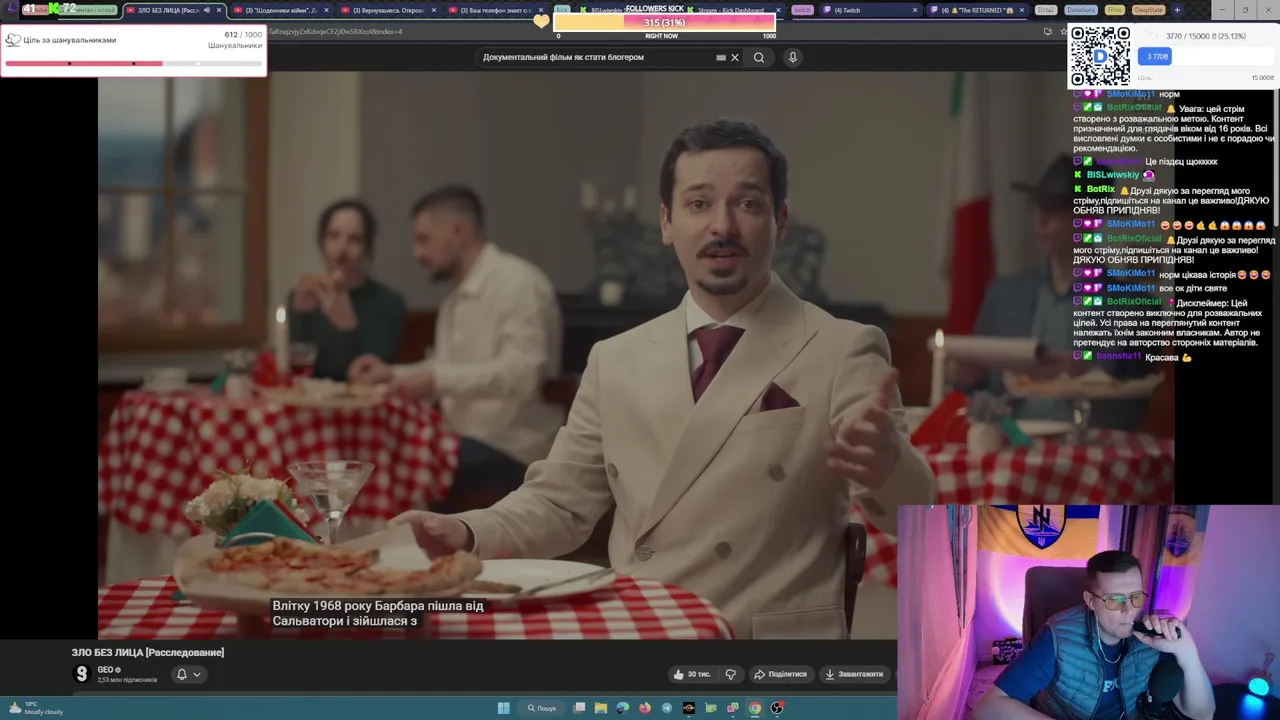Open the GEO channel avatar
The width and height of the screenshot is (1280, 720).
point(82,674)
